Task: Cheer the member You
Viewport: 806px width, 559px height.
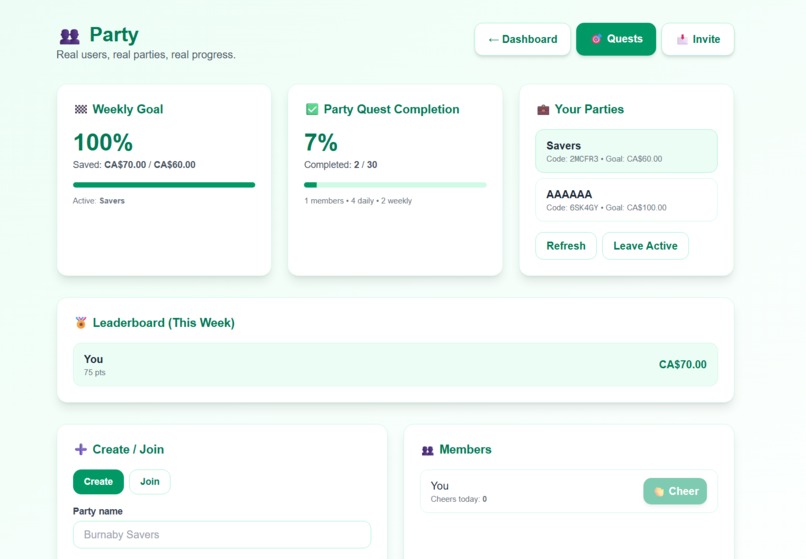Action: pos(675,492)
